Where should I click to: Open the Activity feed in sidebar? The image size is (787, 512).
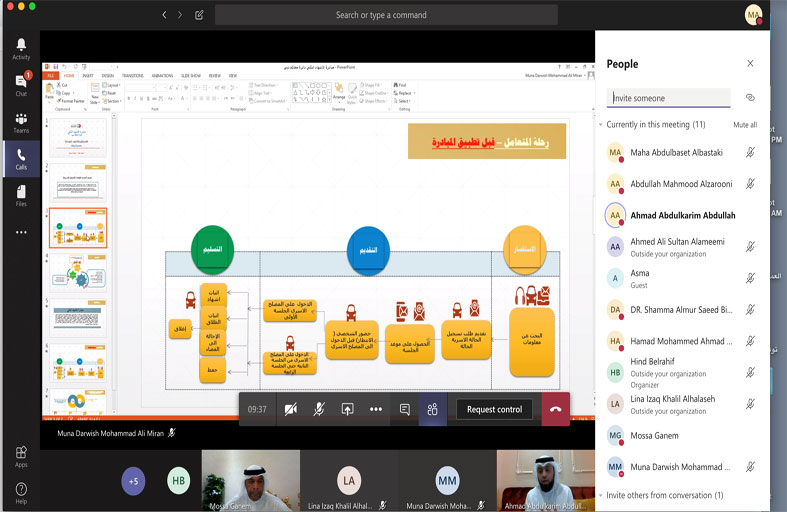tap(21, 49)
